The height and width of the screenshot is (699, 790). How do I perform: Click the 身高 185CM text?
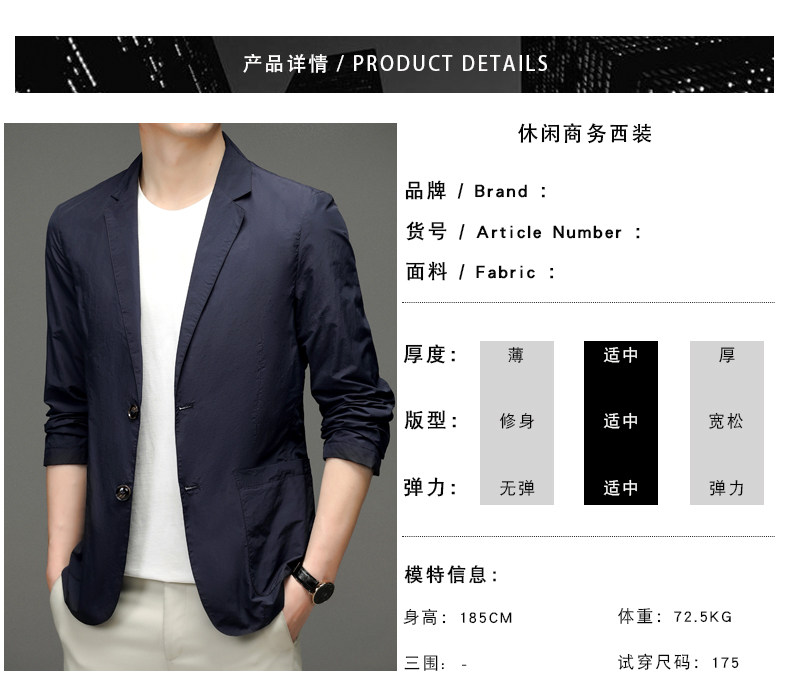tap(458, 617)
